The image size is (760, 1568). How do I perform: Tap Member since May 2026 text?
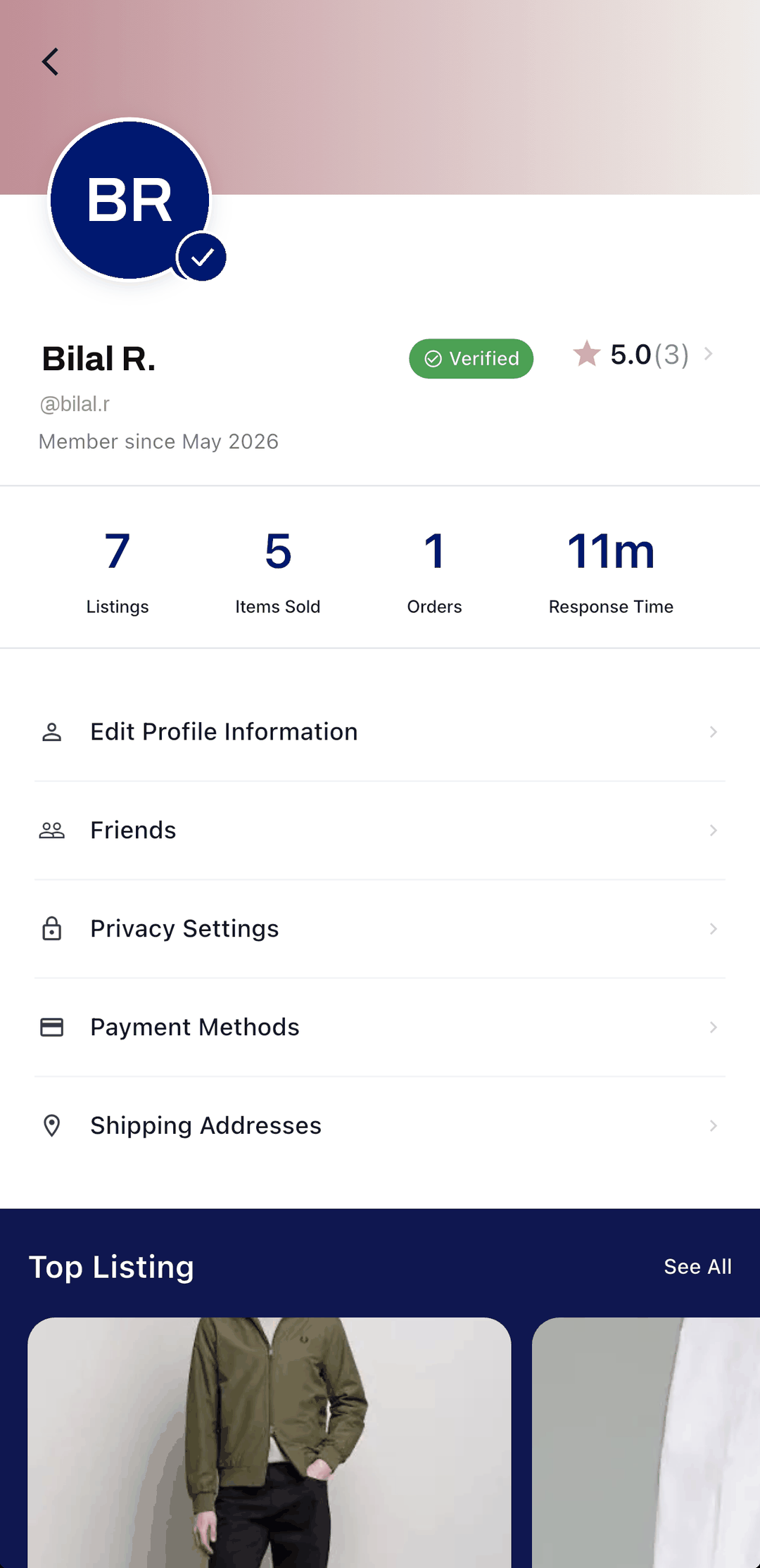tap(159, 441)
